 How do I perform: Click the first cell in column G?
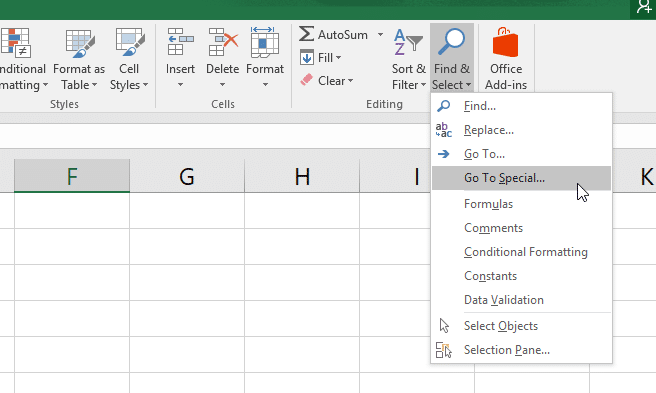coord(187,211)
